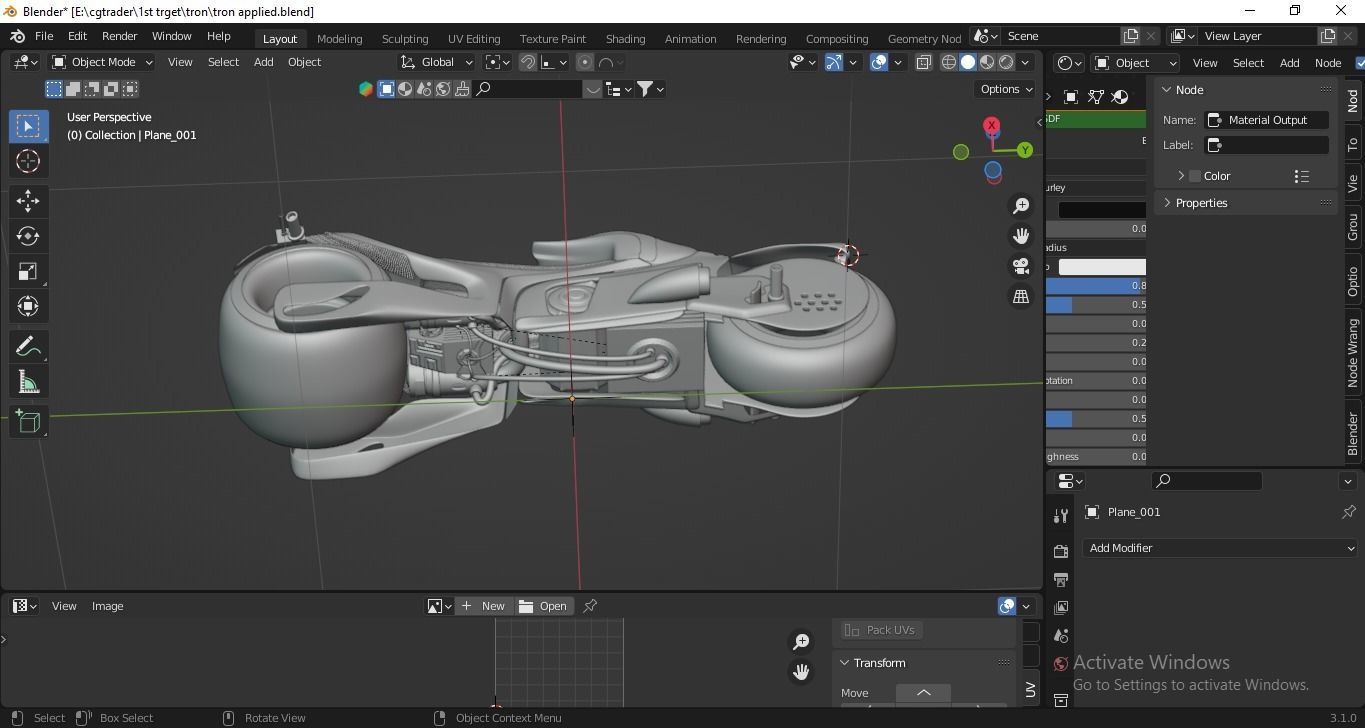Select the Select Box tool
The height and width of the screenshot is (728, 1365).
point(28,126)
